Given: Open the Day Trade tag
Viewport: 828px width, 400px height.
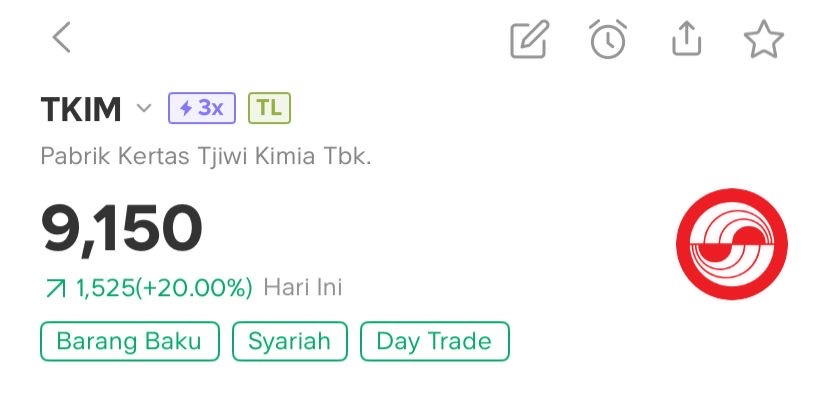Looking at the screenshot, I should click(434, 341).
